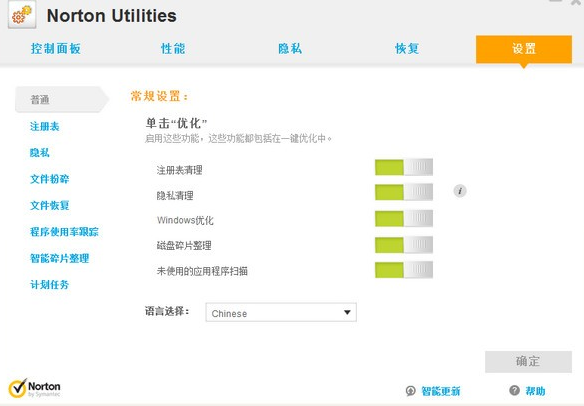Viewport: 584px width, 406px height.
Task: Disable the Windows优化 switch
Action: (404, 218)
